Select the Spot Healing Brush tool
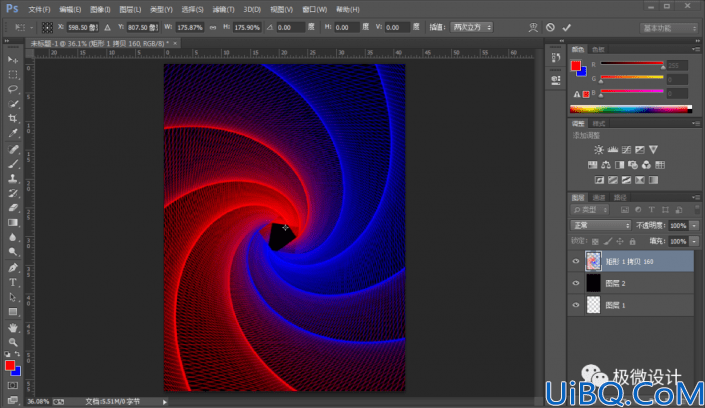 pos(13,149)
